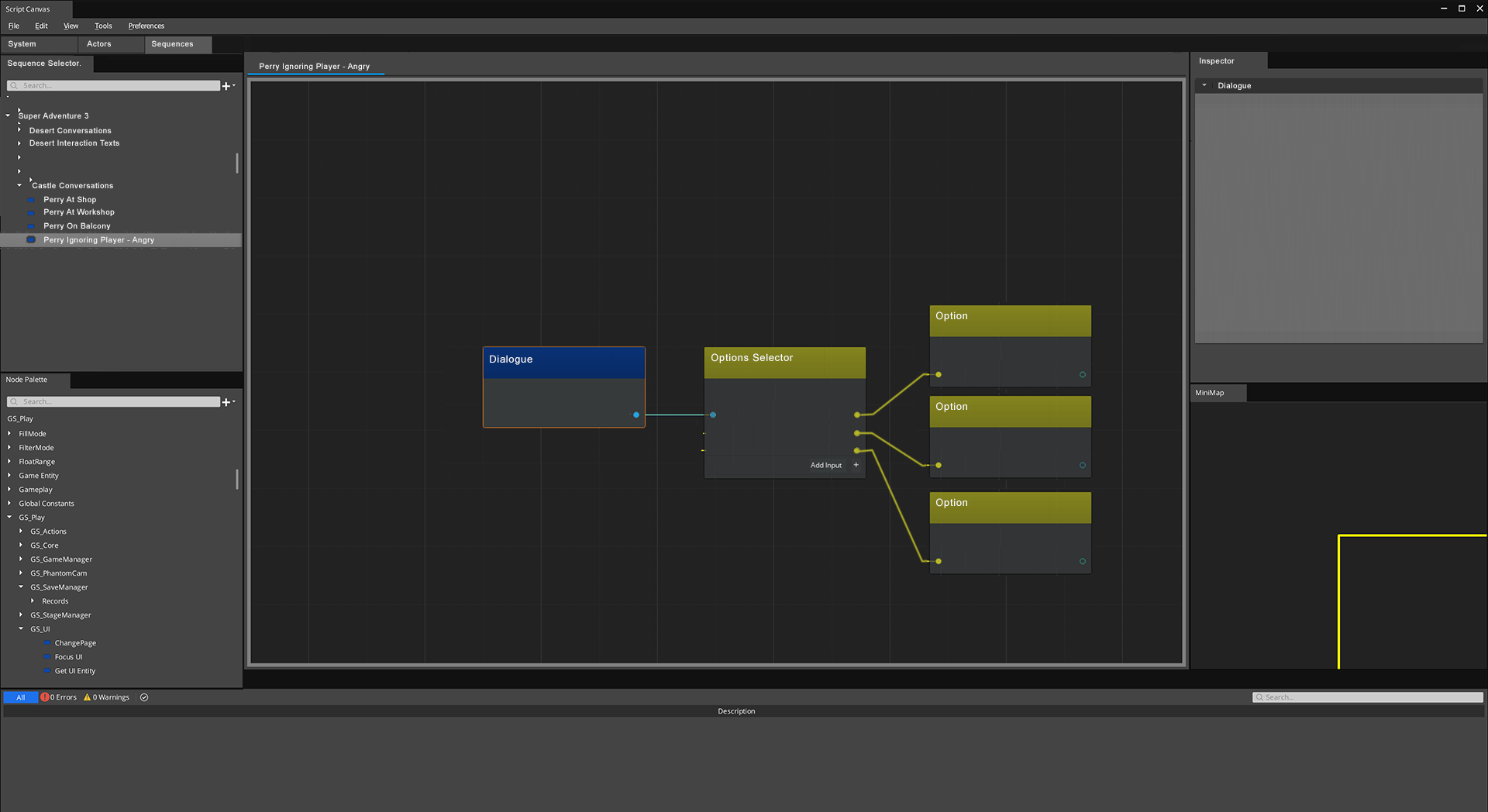Expand the Desert Conversations folder
The height and width of the screenshot is (812, 1488).
19,130
